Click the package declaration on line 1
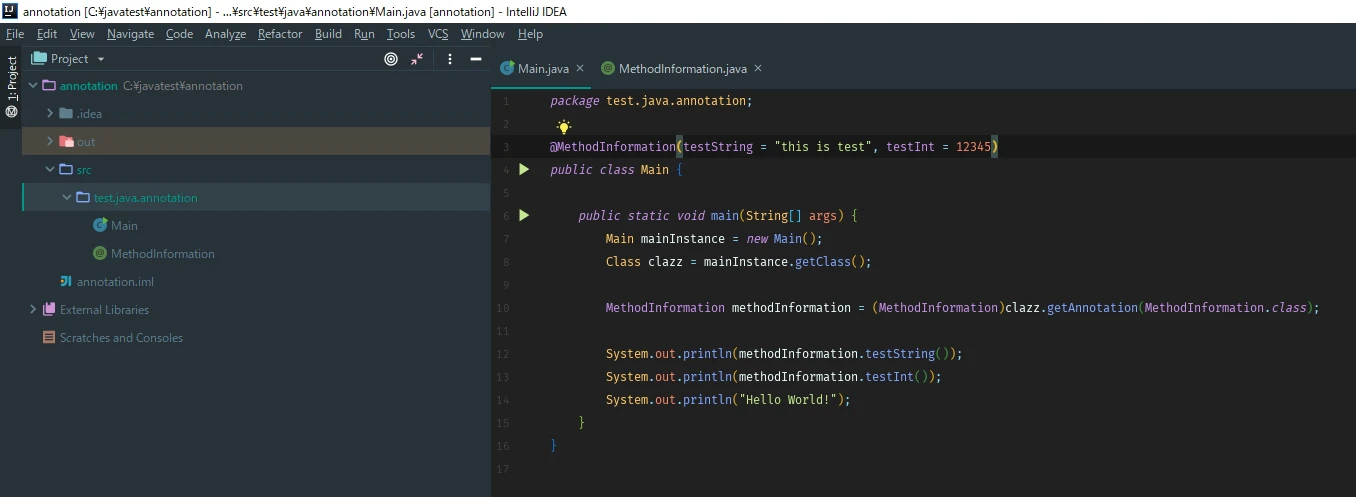The width and height of the screenshot is (1356, 497). (x=651, y=101)
